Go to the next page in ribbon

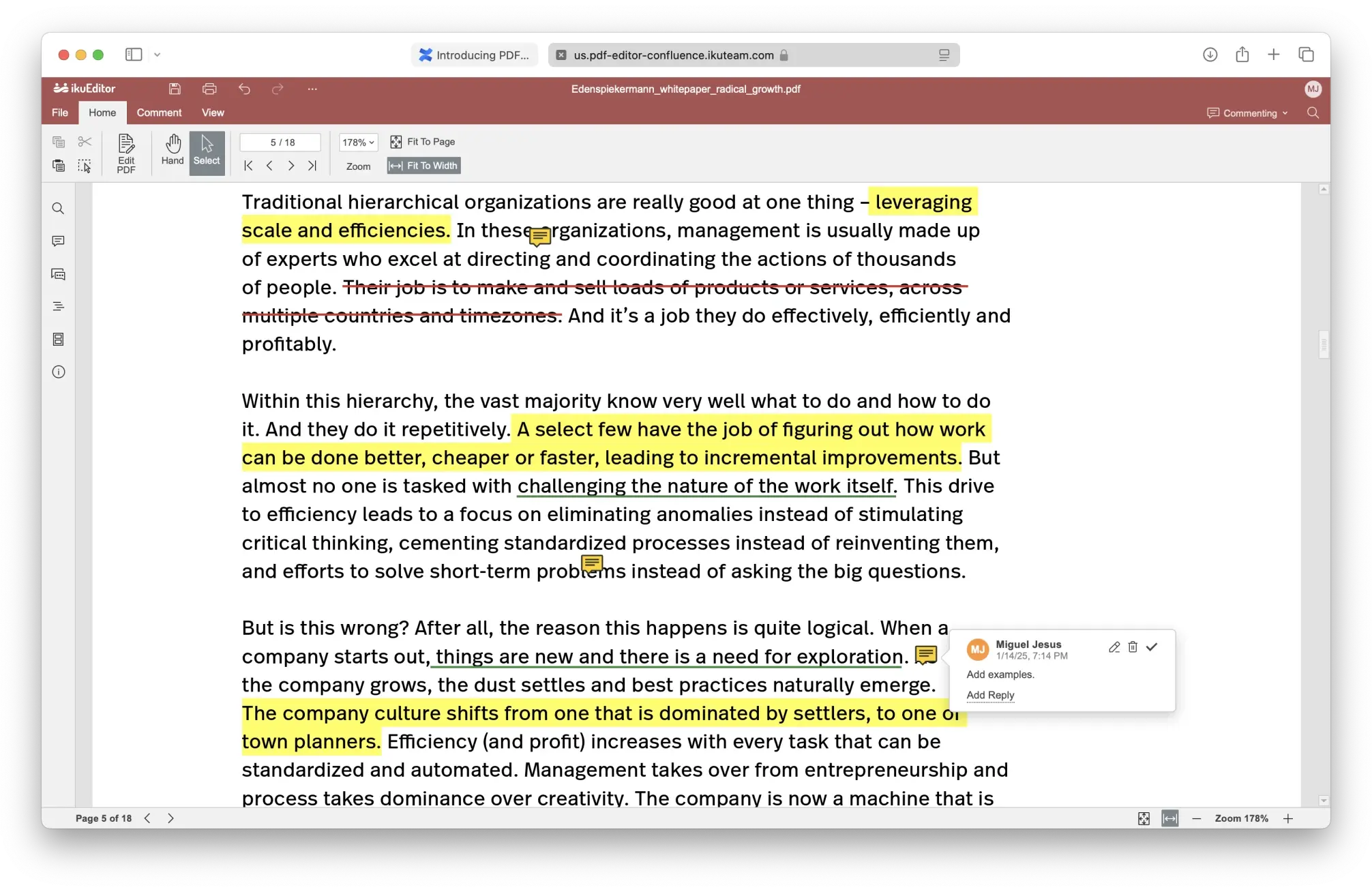(291, 166)
